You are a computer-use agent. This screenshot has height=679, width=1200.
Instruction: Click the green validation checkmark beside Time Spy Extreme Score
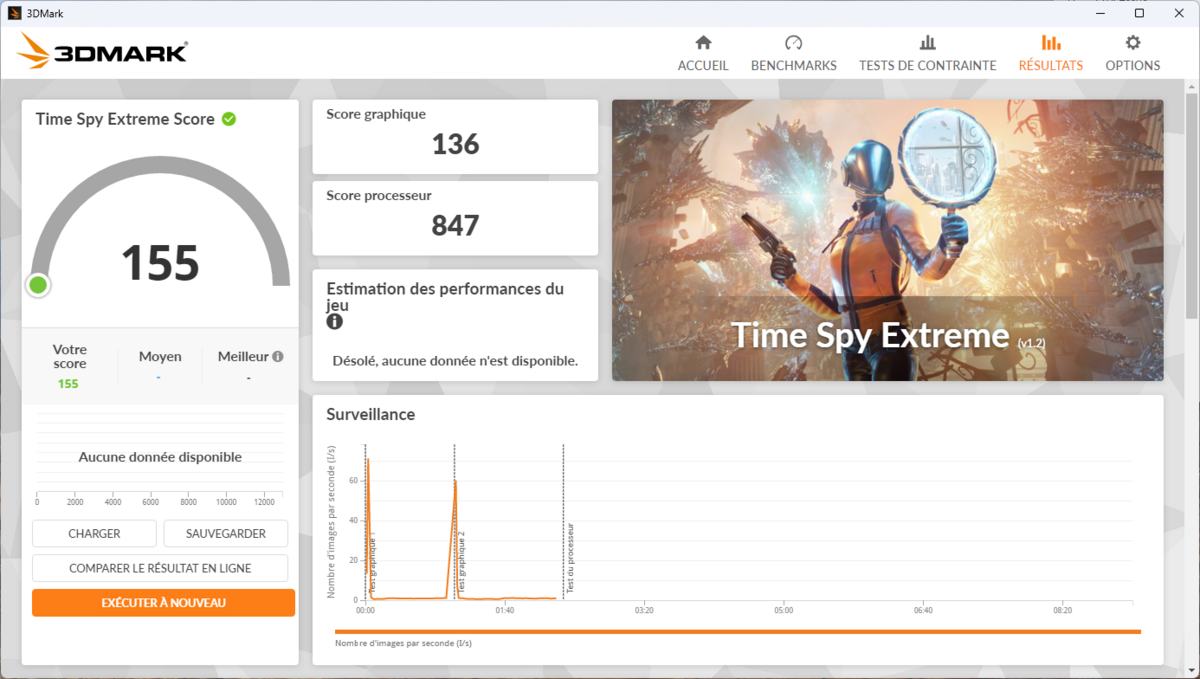click(x=229, y=119)
